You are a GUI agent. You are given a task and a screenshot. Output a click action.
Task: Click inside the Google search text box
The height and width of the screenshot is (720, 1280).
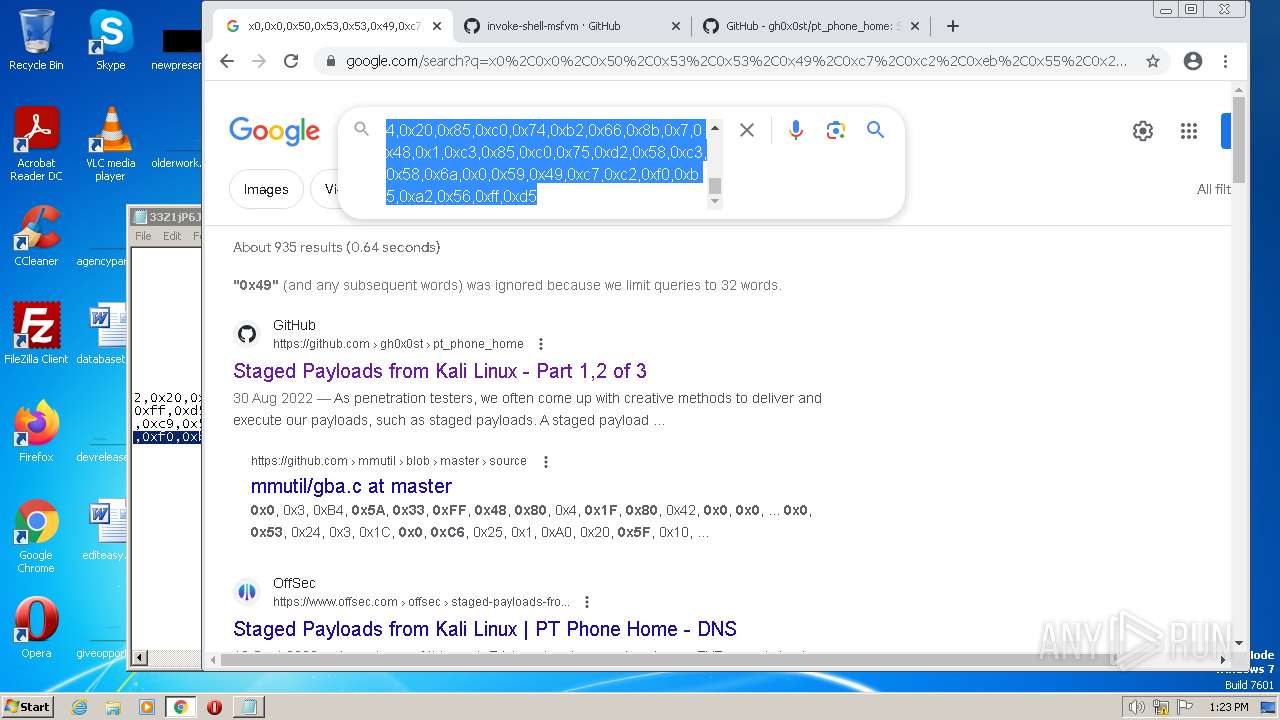click(545, 162)
